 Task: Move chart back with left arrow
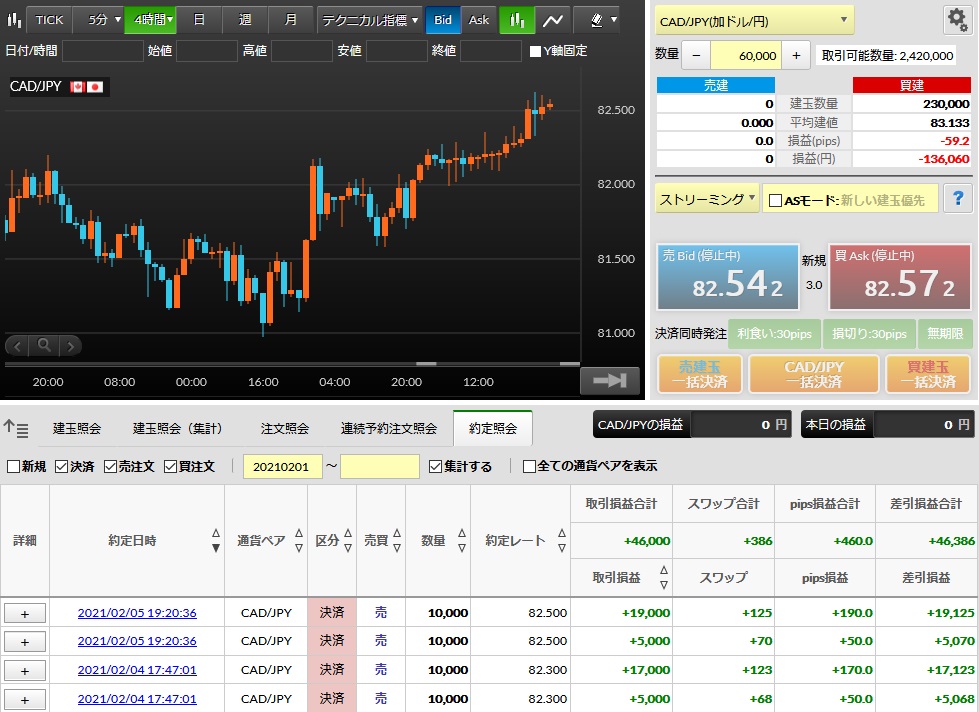click(x=17, y=345)
